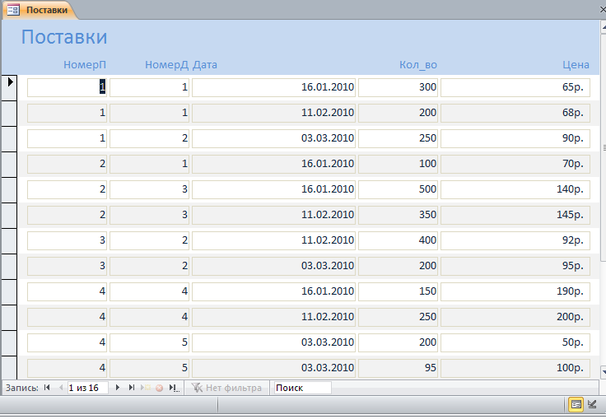Click the Цена field showing 100р.
Screen dimensions: 606x419
[515, 368]
